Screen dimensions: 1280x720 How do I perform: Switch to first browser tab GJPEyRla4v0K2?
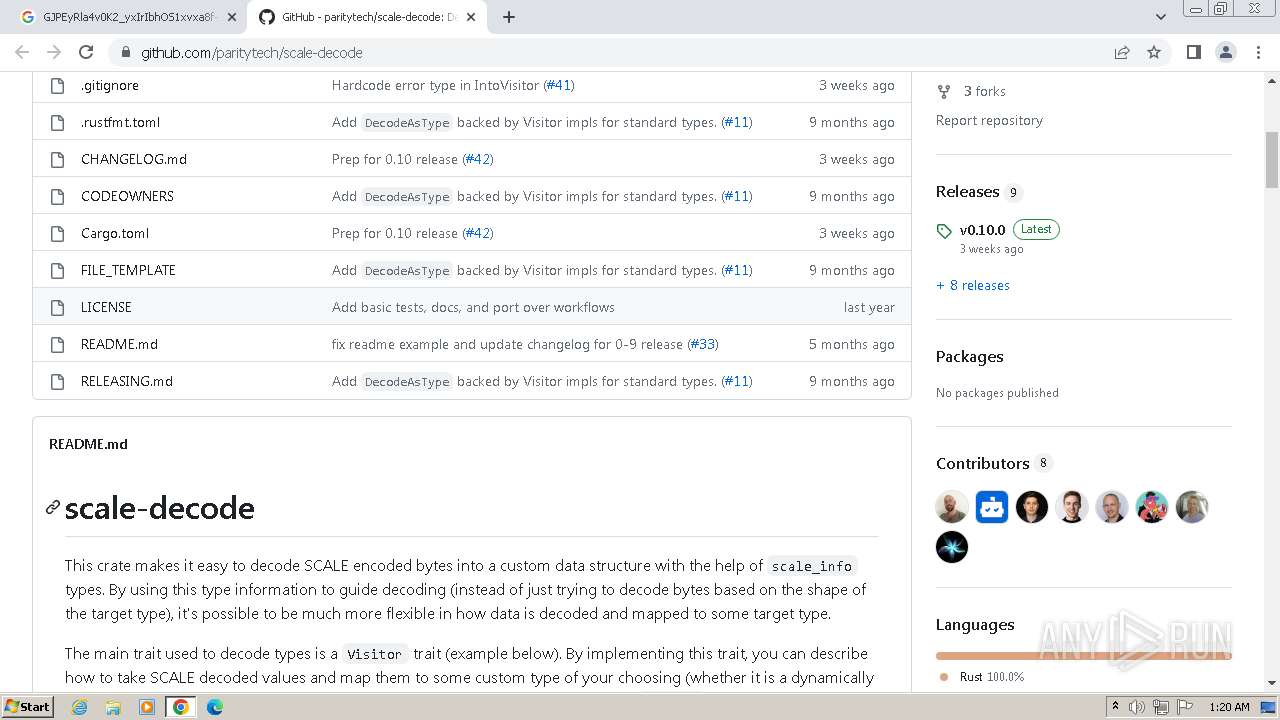[x=128, y=17]
